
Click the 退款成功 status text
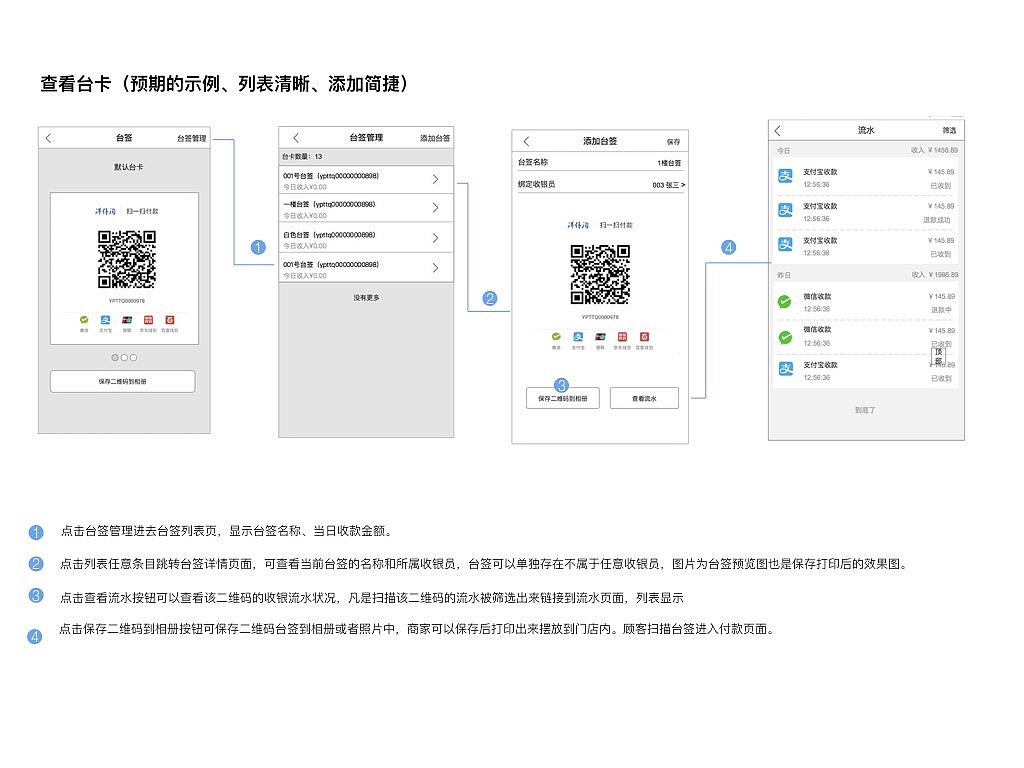coord(936,220)
